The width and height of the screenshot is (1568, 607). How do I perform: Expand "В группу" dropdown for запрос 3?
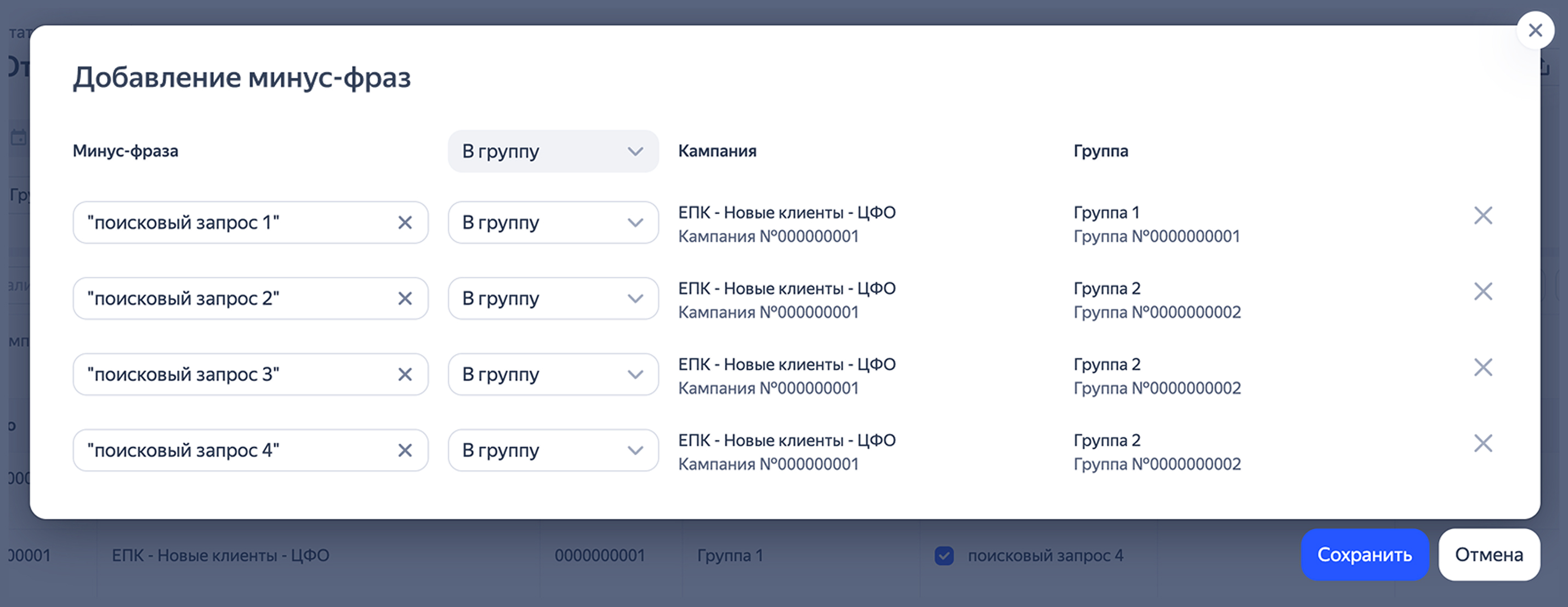coord(553,375)
